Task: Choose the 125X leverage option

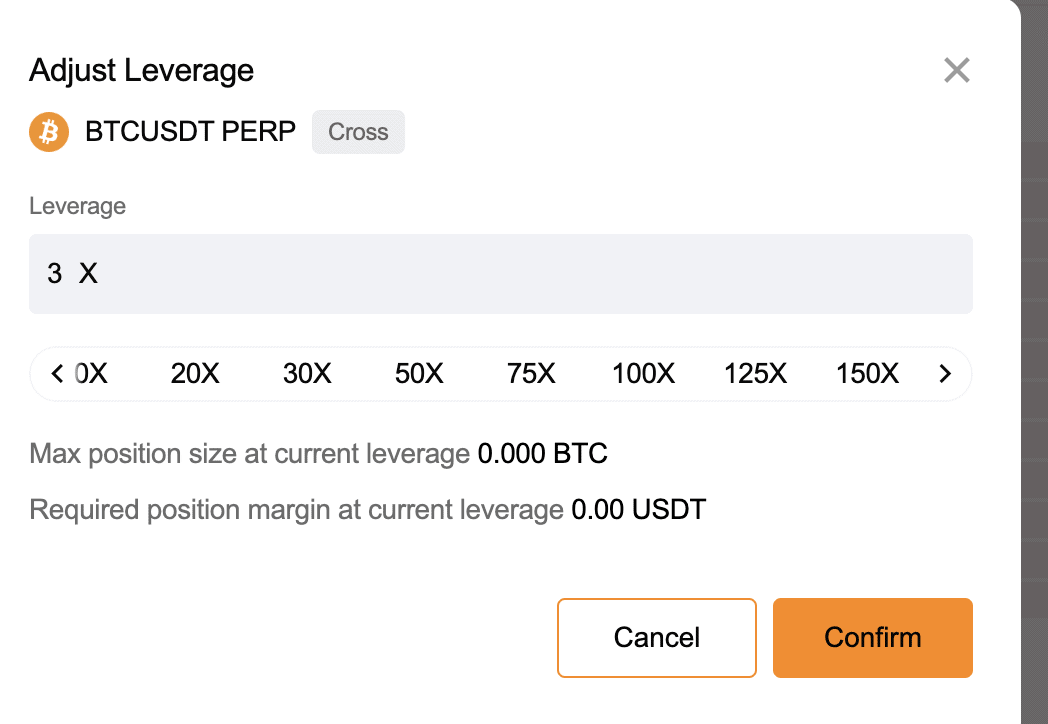Action: click(755, 374)
